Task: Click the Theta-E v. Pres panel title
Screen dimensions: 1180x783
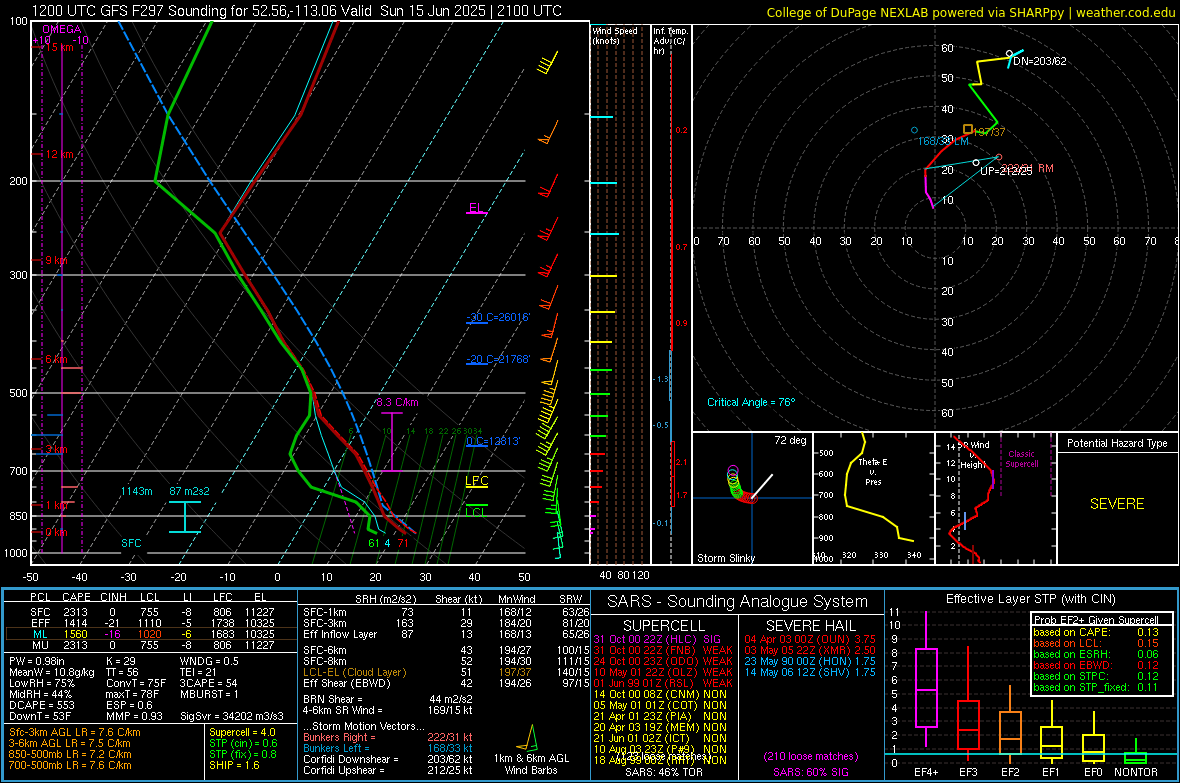Action: pos(873,472)
